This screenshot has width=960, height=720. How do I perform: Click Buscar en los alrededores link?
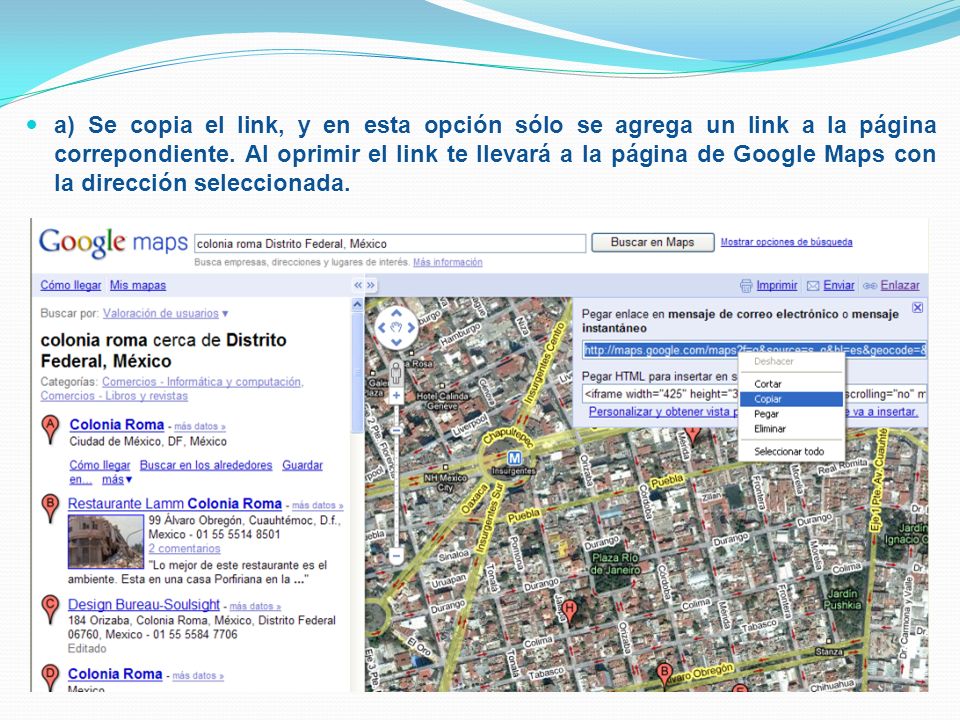click(x=206, y=465)
